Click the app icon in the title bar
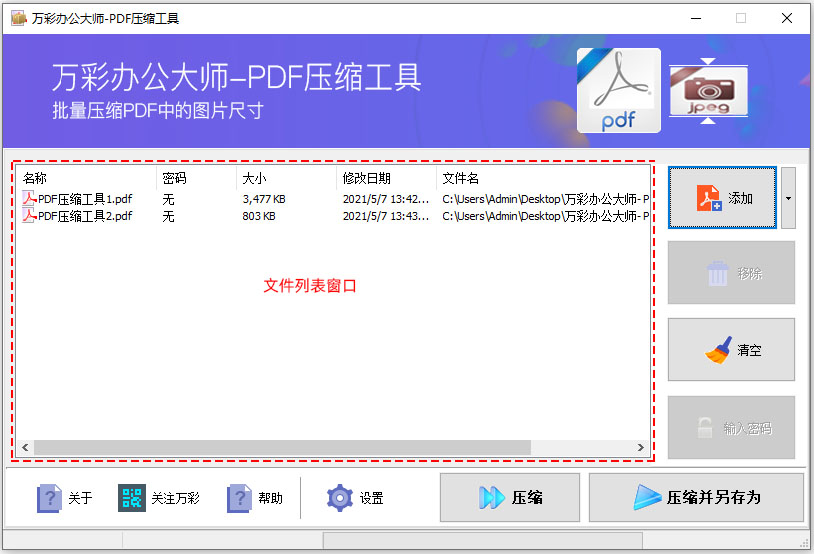The height and width of the screenshot is (554, 814). click(19, 18)
